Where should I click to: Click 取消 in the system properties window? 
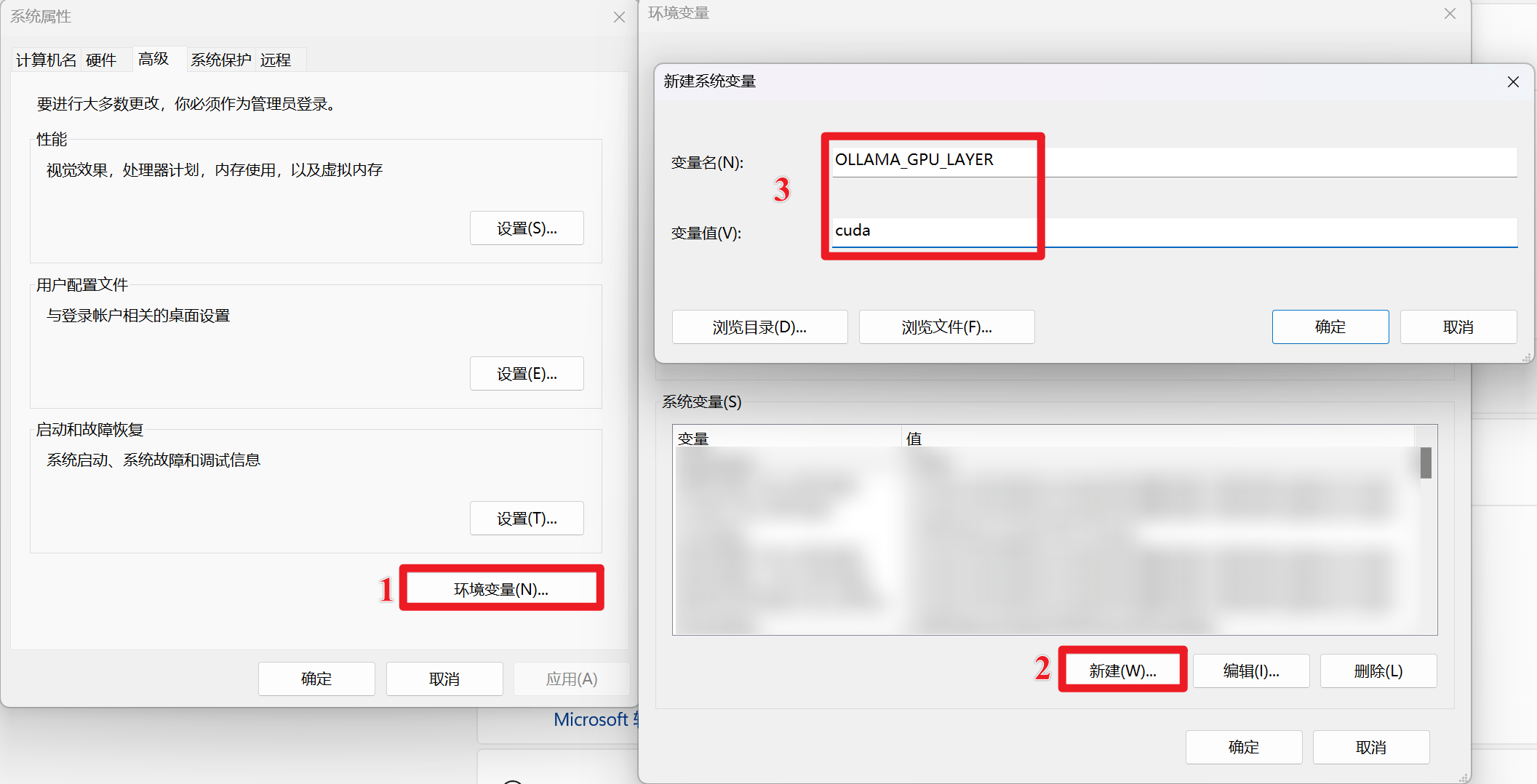pos(444,679)
